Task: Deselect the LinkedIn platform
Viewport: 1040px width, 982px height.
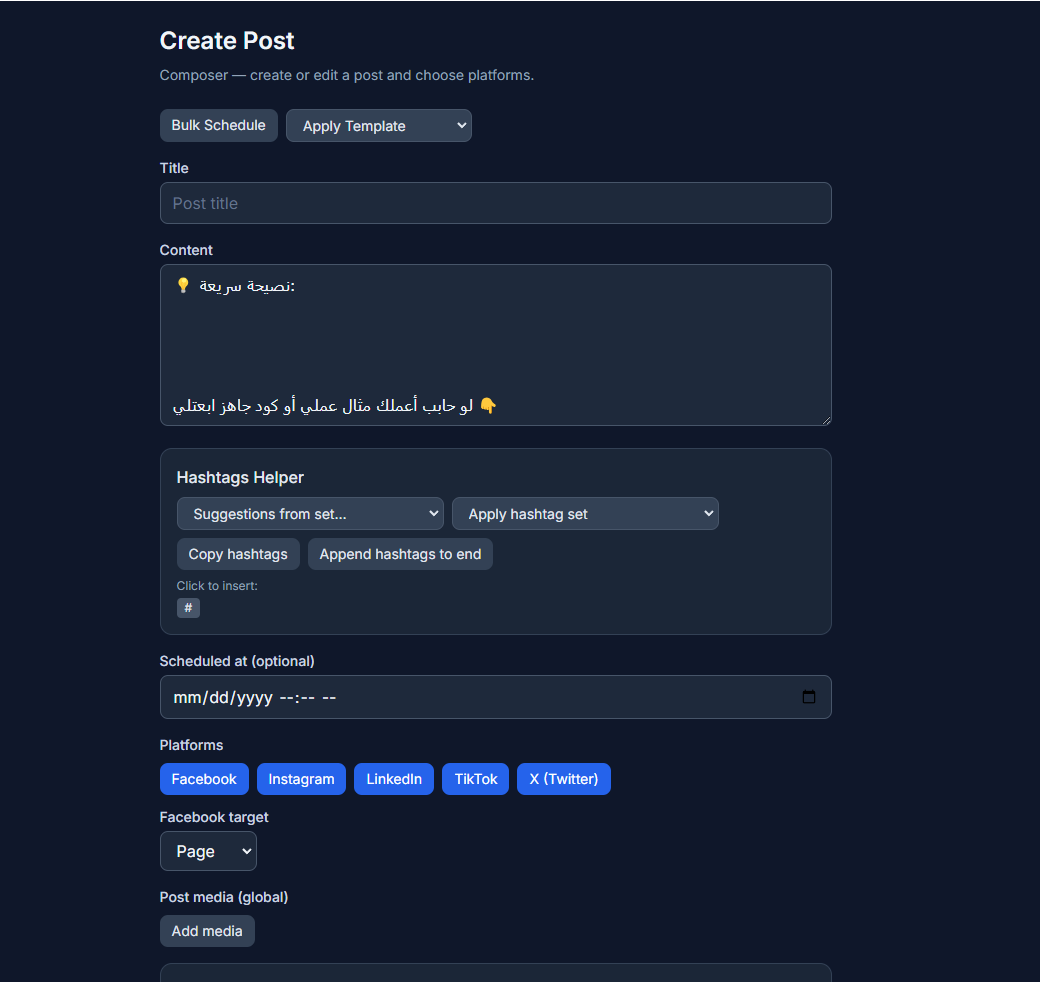Action: point(393,779)
